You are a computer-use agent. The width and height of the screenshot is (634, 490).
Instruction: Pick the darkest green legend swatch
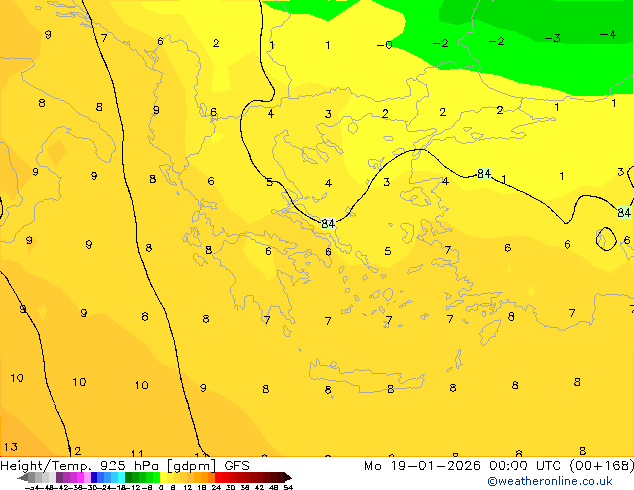128,477
